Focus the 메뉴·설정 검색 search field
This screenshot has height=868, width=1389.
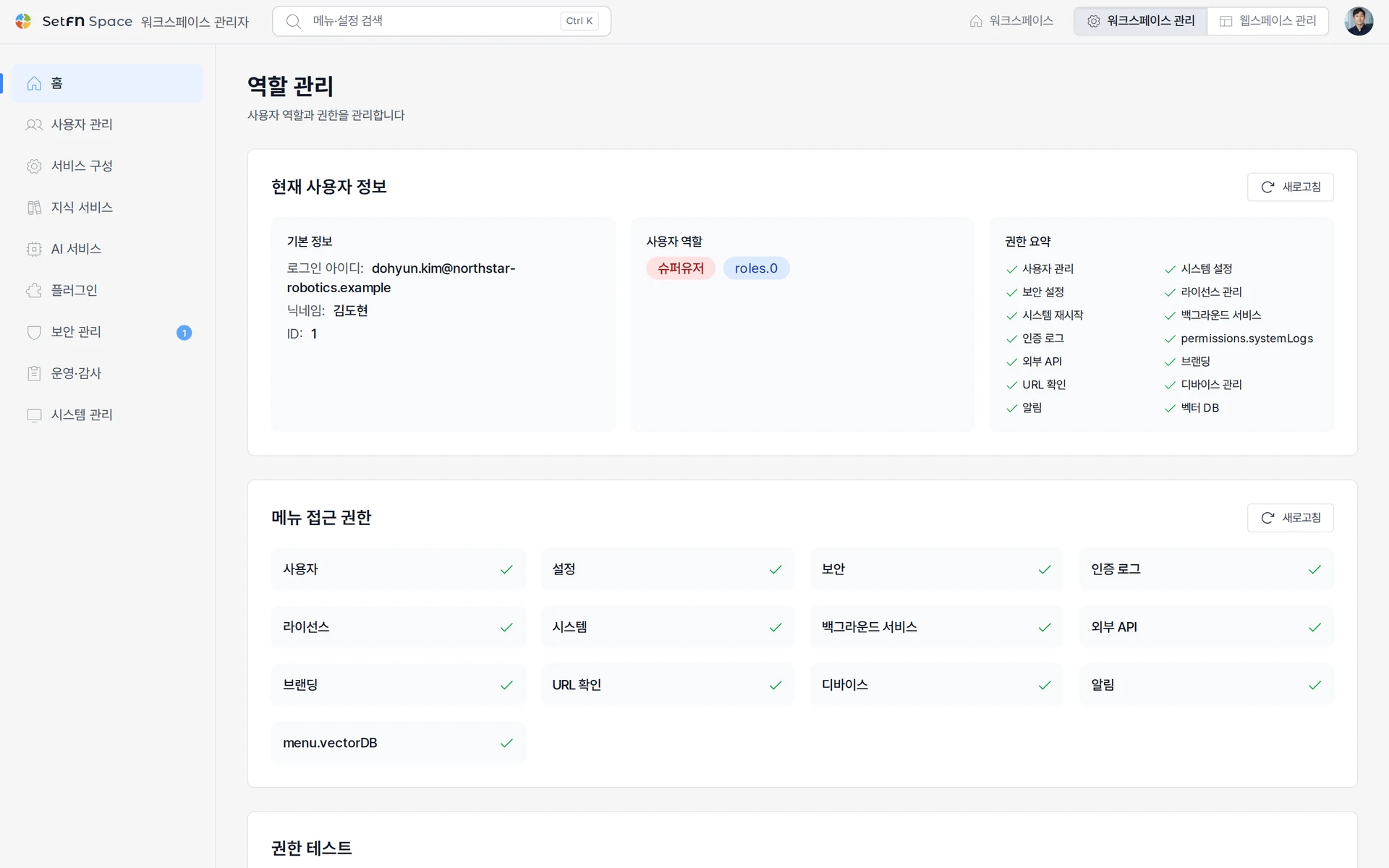point(441,21)
